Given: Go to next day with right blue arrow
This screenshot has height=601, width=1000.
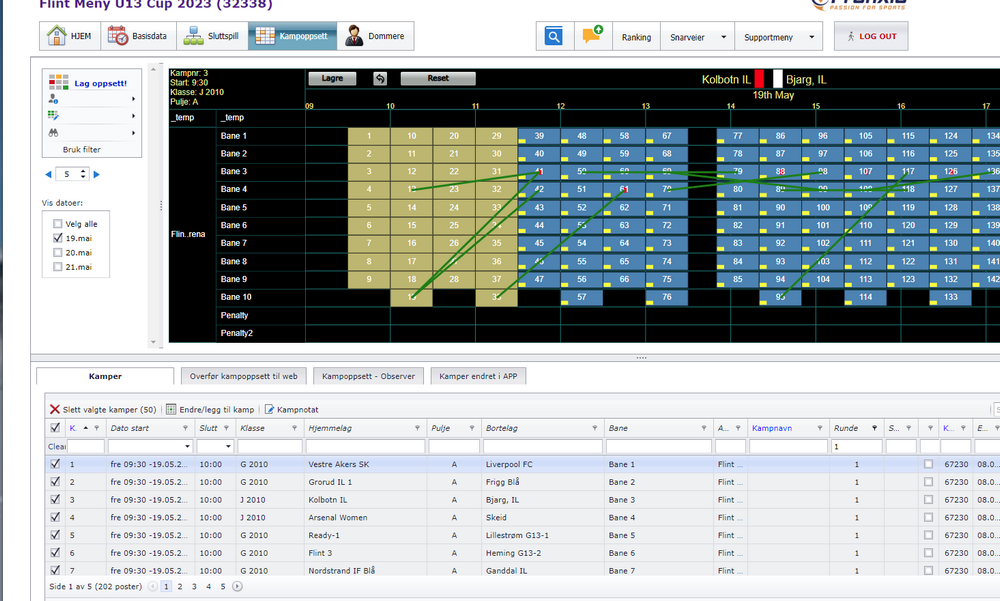Looking at the screenshot, I should tap(97, 174).
